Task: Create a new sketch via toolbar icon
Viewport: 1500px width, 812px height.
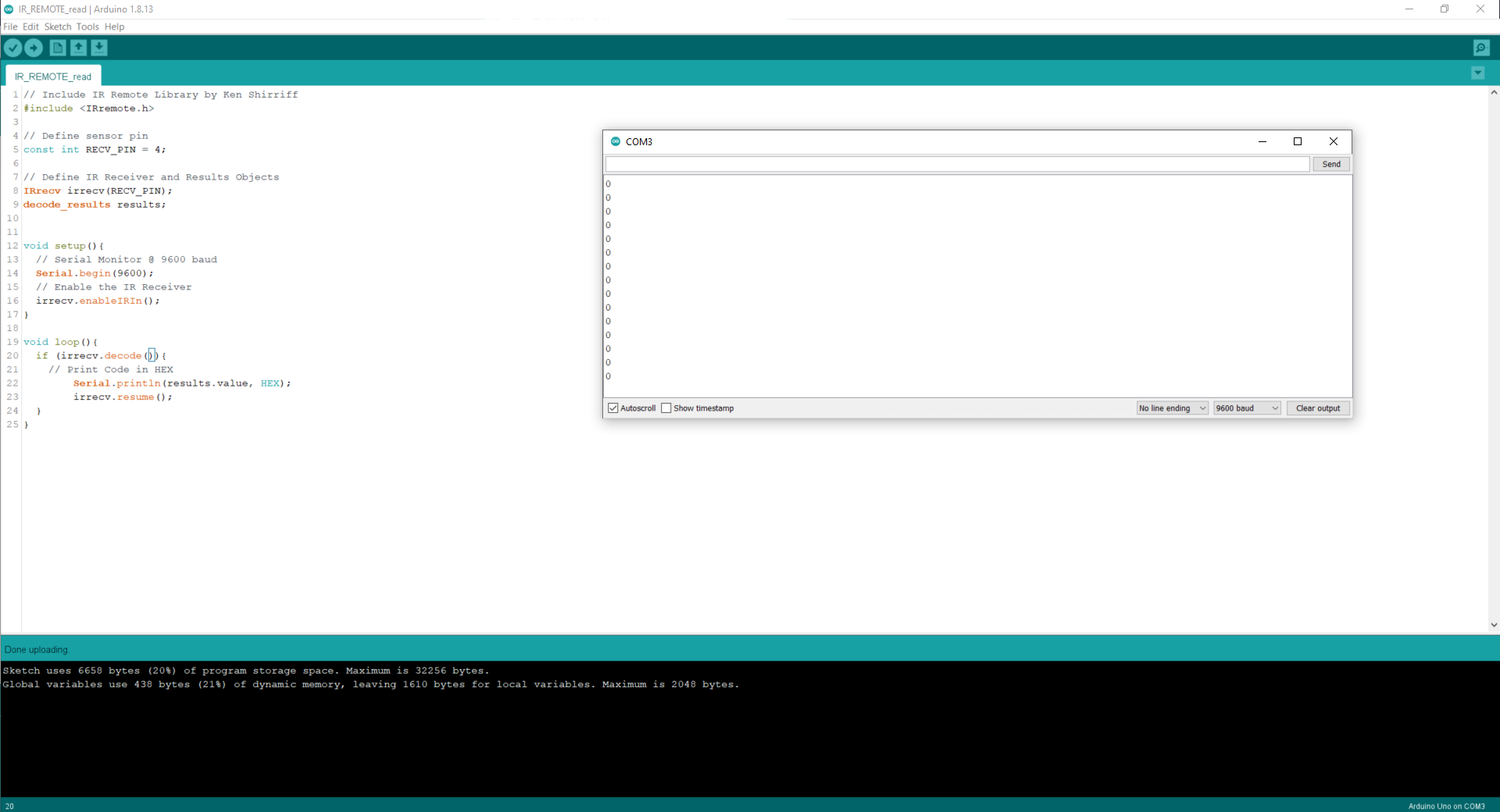Action: pyautogui.click(x=58, y=48)
